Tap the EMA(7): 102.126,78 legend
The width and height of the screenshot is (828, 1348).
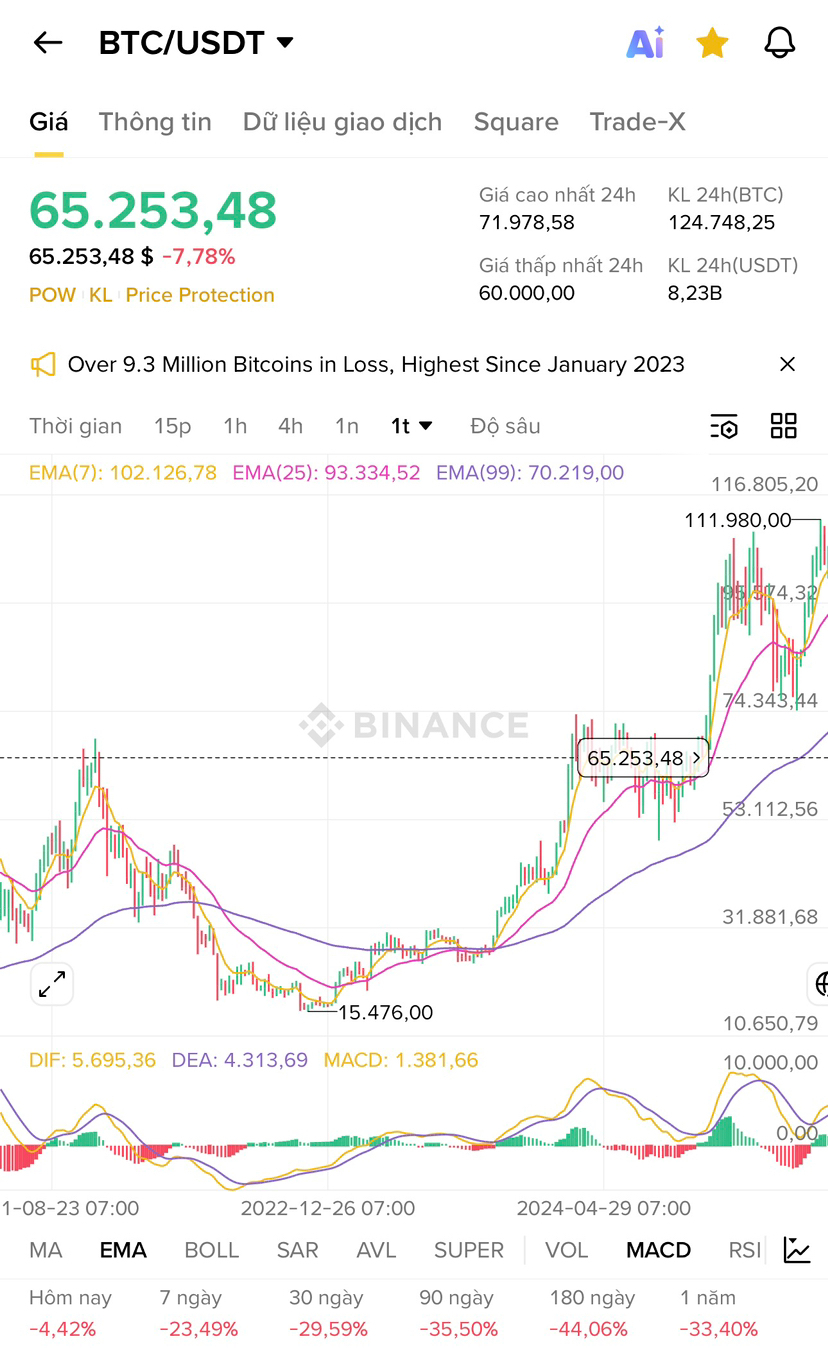point(123,472)
